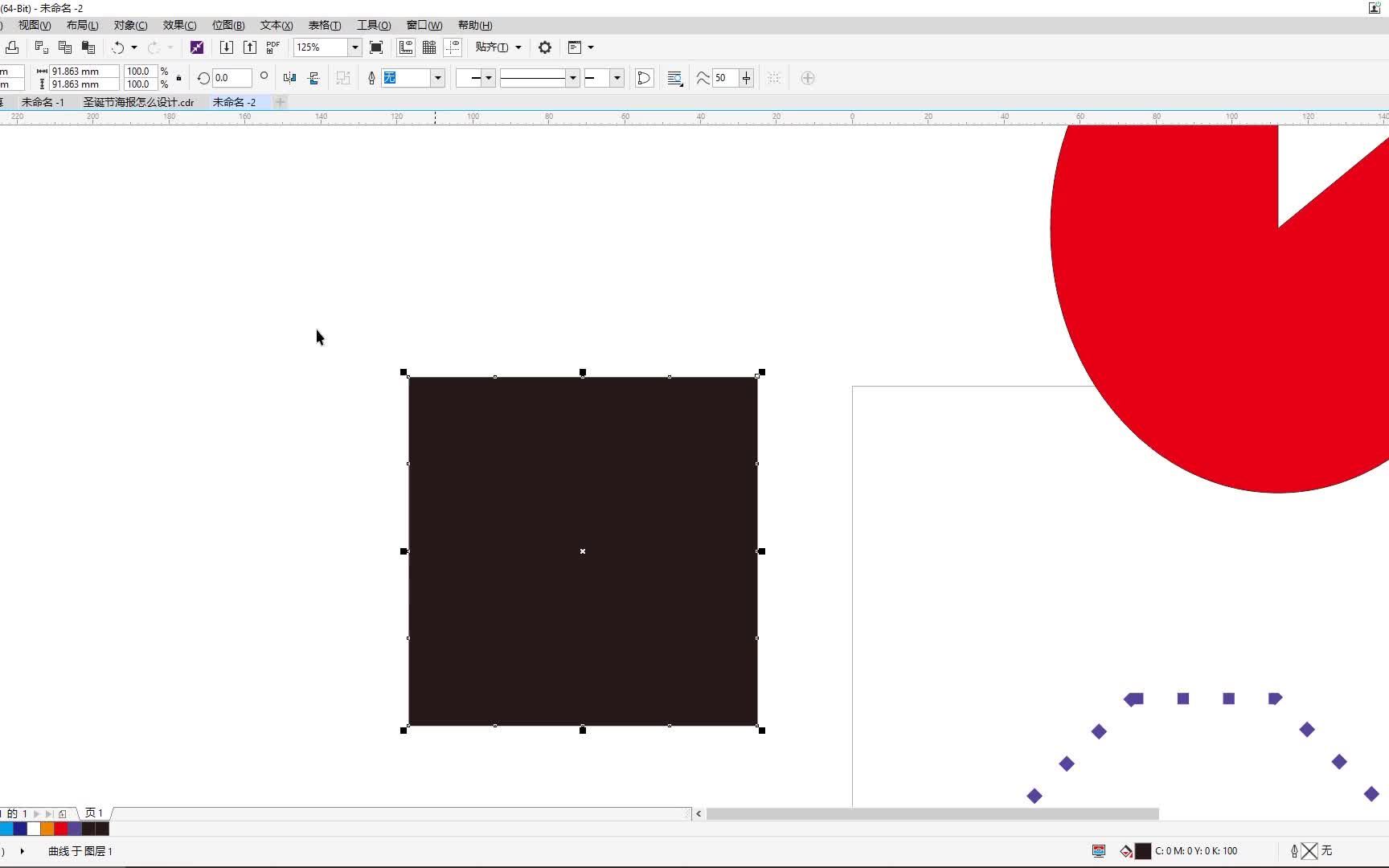Viewport: 1389px width, 868px height.
Task: Toggle the show guidelines icon
Action: pos(453,47)
